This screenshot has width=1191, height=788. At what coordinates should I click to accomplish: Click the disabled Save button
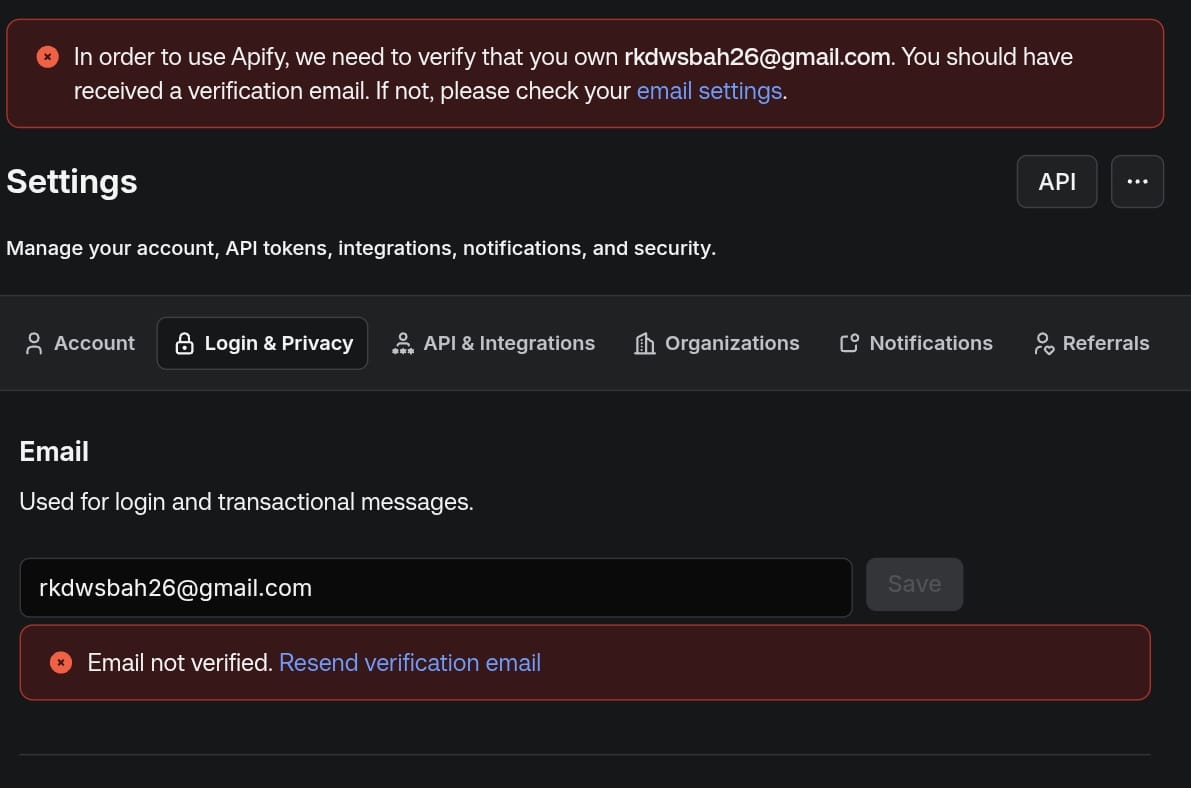915,584
